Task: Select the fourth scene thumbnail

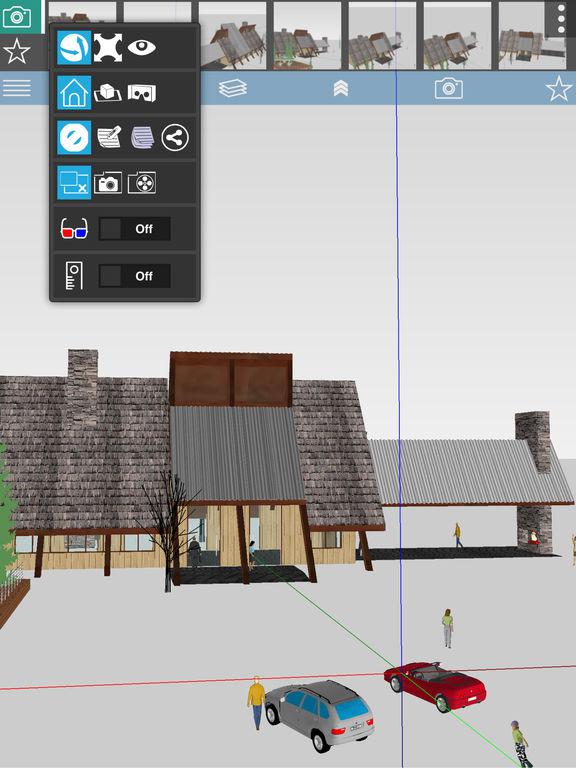Action: click(x=307, y=35)
